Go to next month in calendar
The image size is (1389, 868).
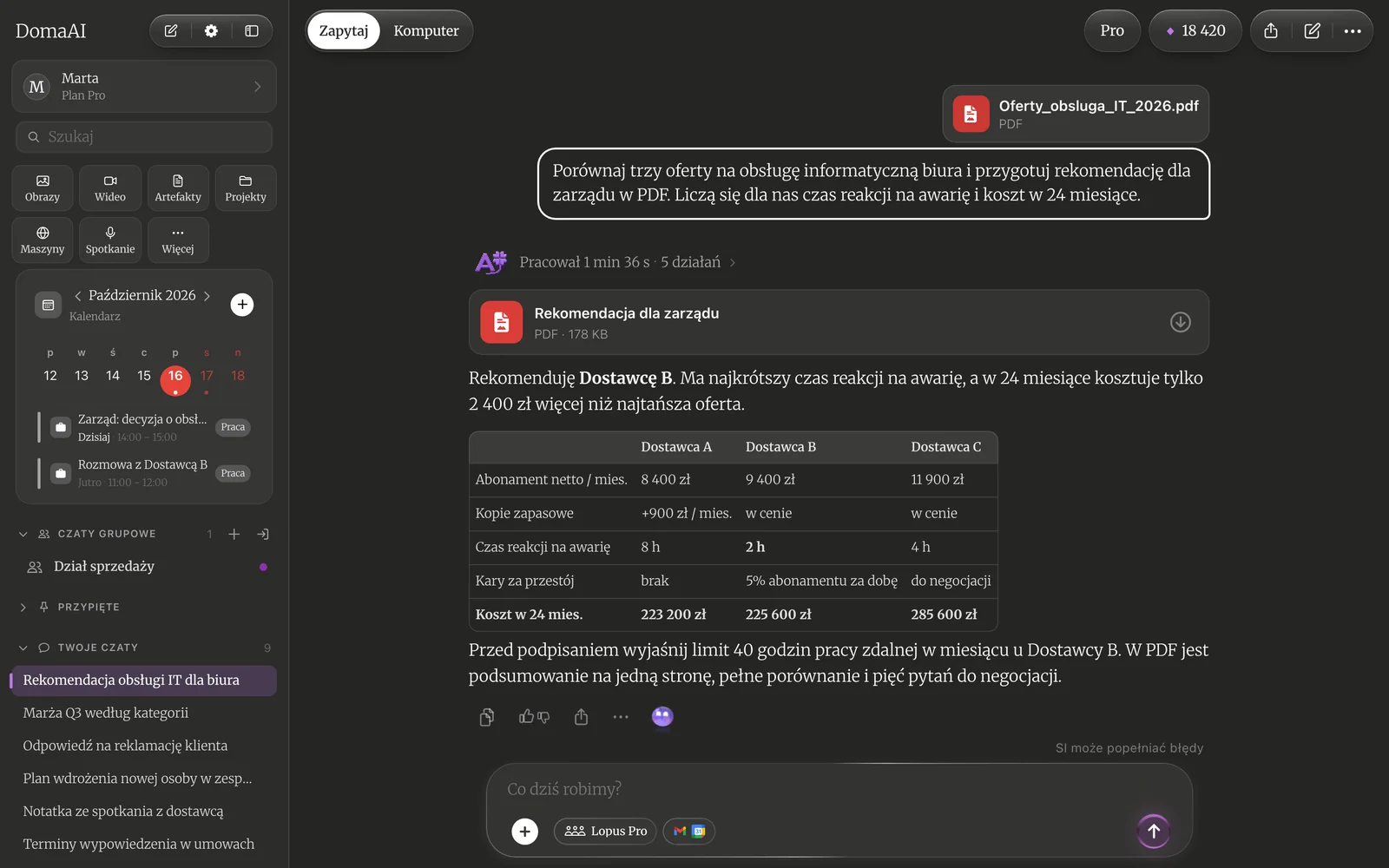(207, 296)
